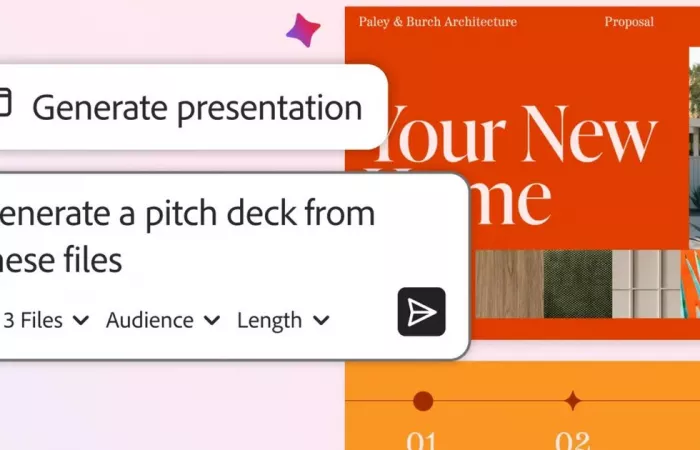Focus the pitch deck prompt text field
Screen dimensions: 700x450
(x=200, y=236)
